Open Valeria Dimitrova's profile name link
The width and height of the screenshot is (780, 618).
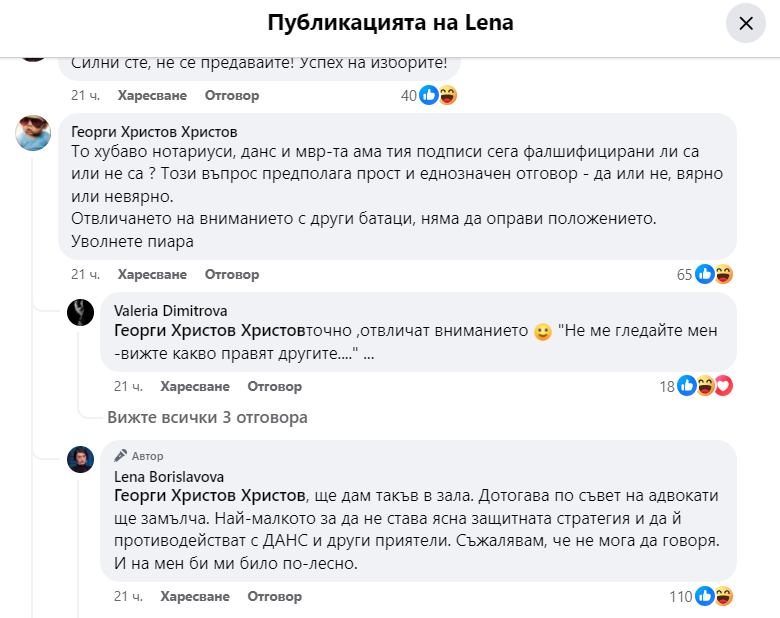coord(171,311)
